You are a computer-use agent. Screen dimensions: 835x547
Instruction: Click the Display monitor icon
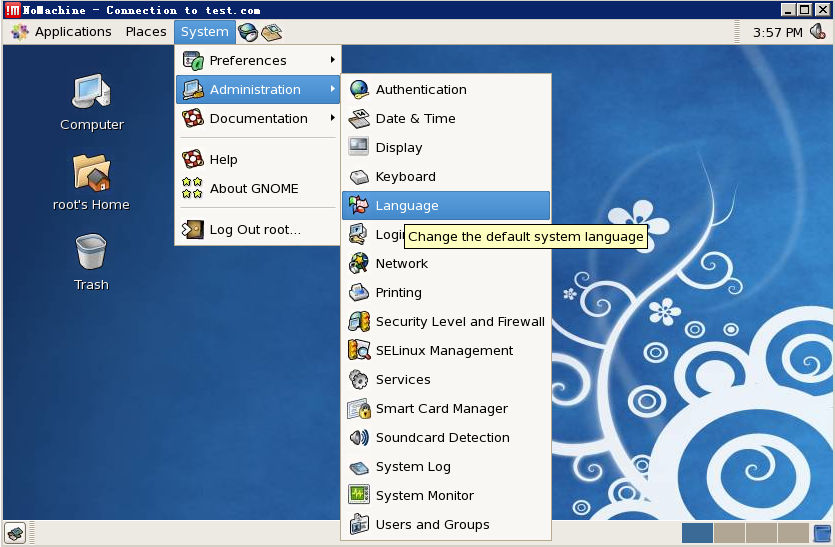click(x=358, y=147)
